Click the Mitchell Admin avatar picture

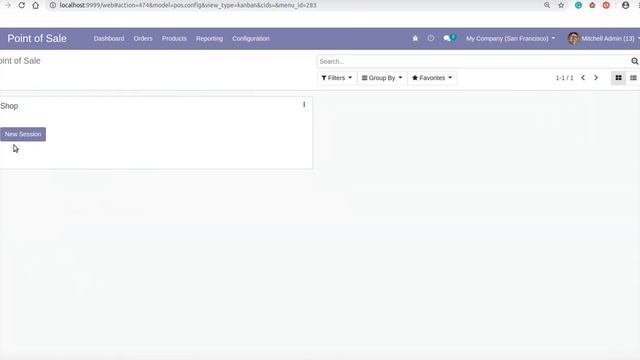573,38
